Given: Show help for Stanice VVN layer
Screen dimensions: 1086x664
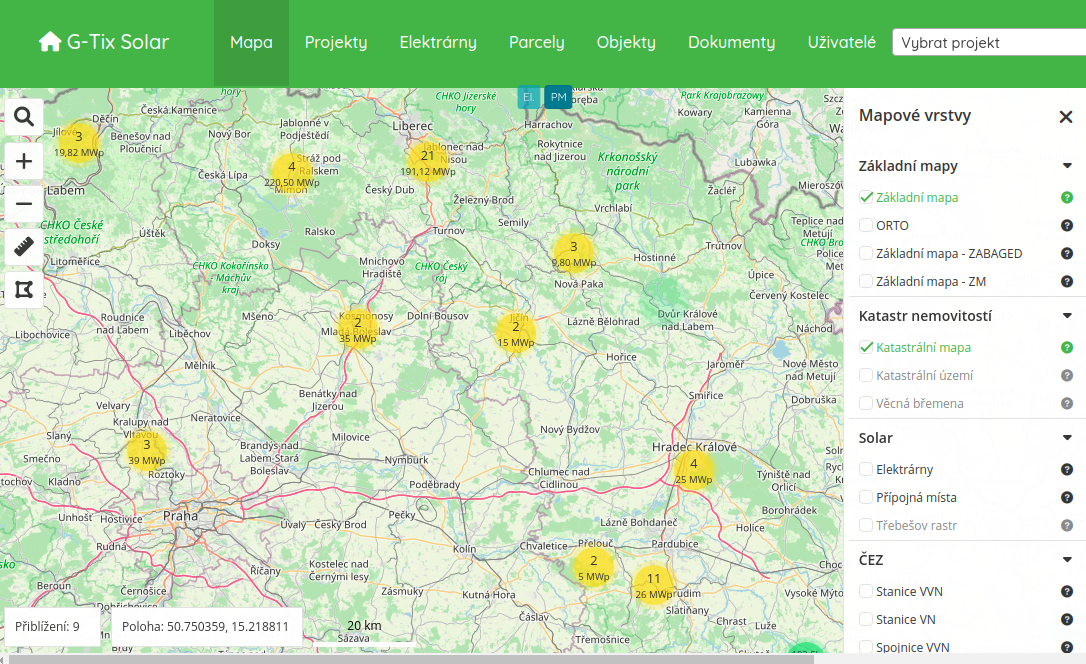Looking at the screenshot, I should tap(1067, 591).
